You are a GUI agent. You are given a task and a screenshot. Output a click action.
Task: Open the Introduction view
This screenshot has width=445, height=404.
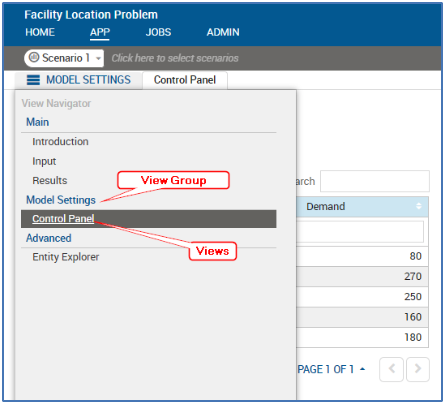tap(60, 142)
